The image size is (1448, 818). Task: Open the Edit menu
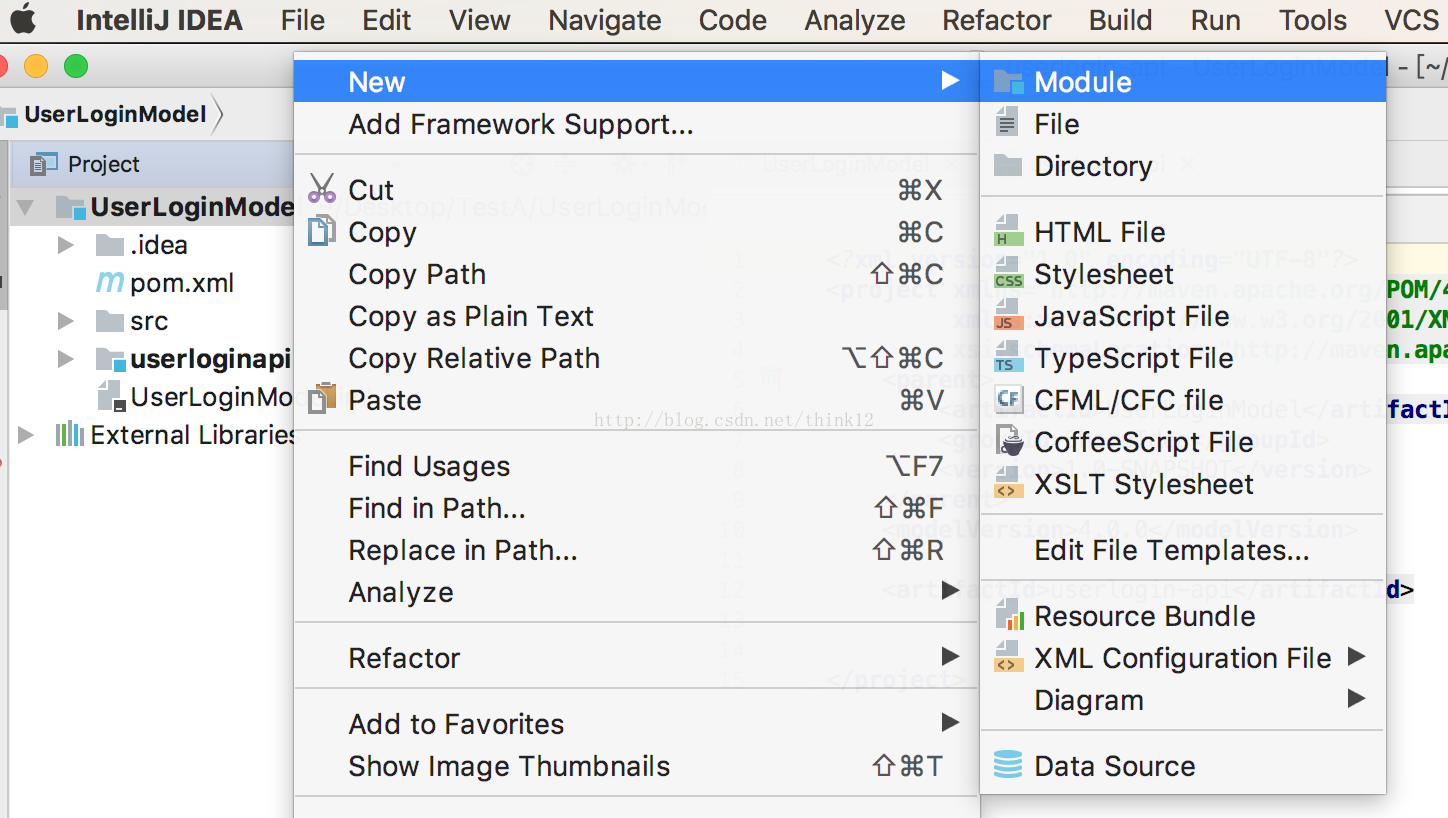[387, 20]
